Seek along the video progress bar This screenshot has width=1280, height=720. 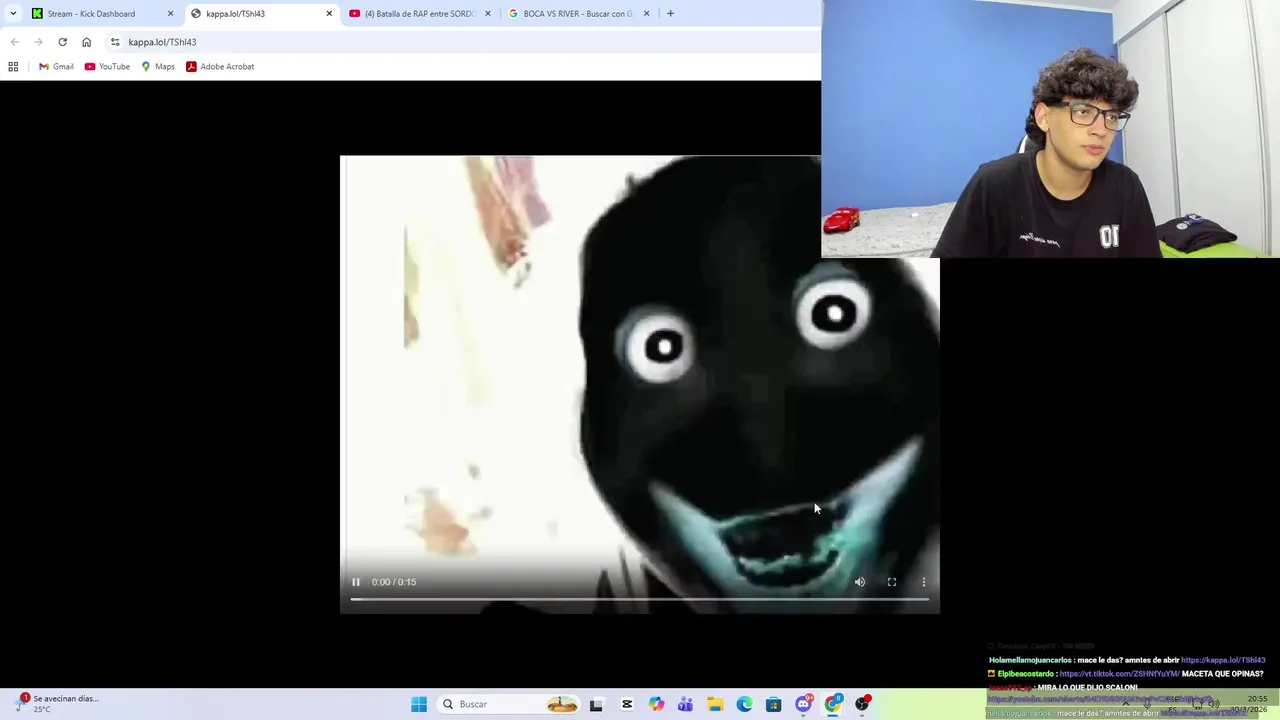tap(640, 599)
